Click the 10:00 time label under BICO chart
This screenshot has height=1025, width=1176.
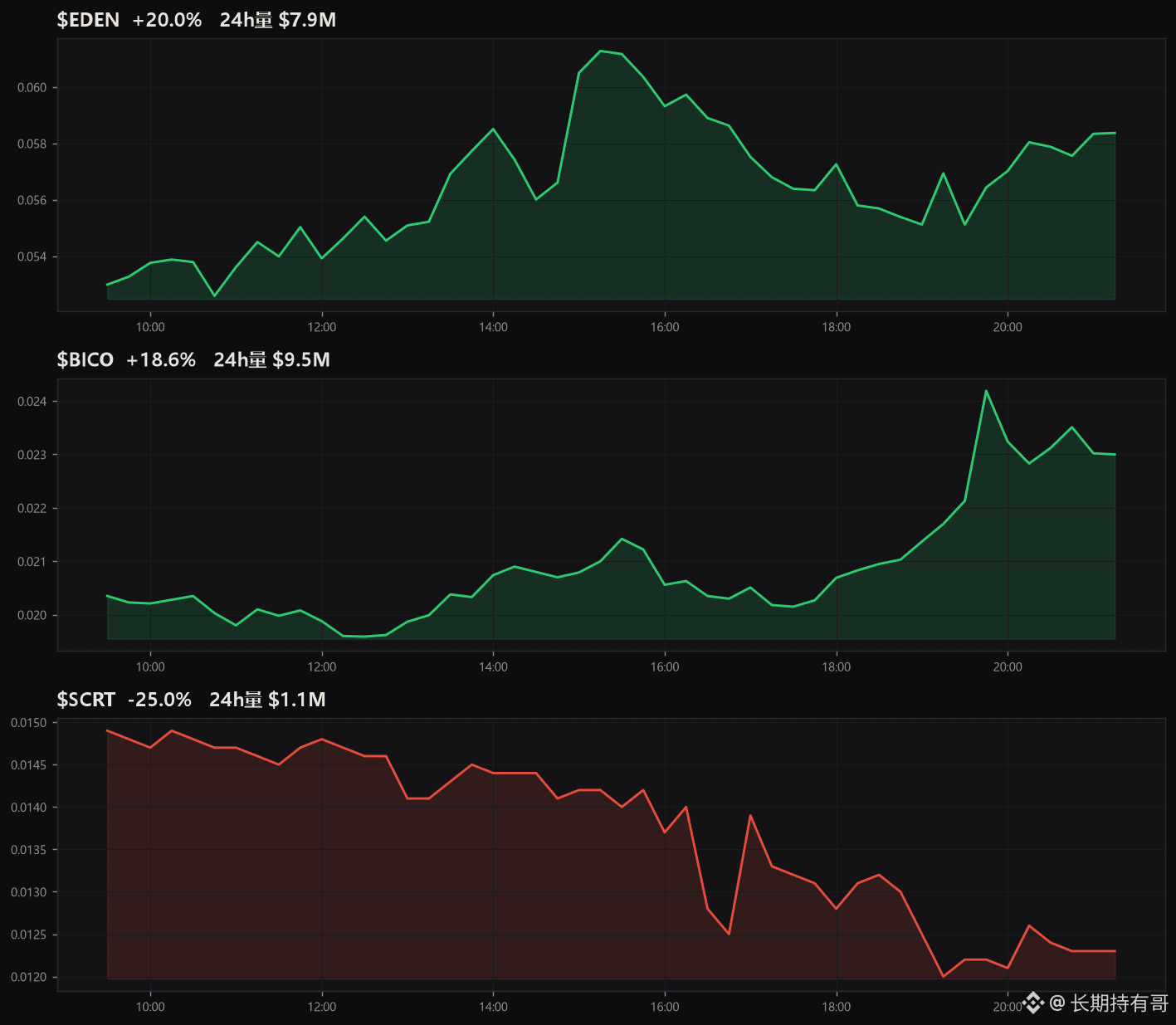150,666
